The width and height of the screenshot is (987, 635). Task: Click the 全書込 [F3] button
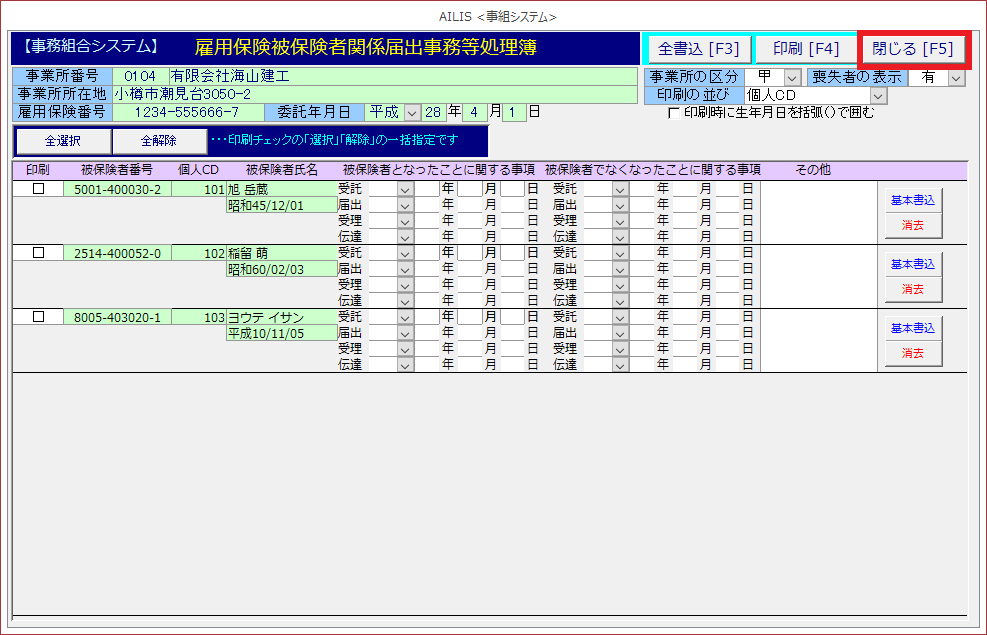coord(698,49)
